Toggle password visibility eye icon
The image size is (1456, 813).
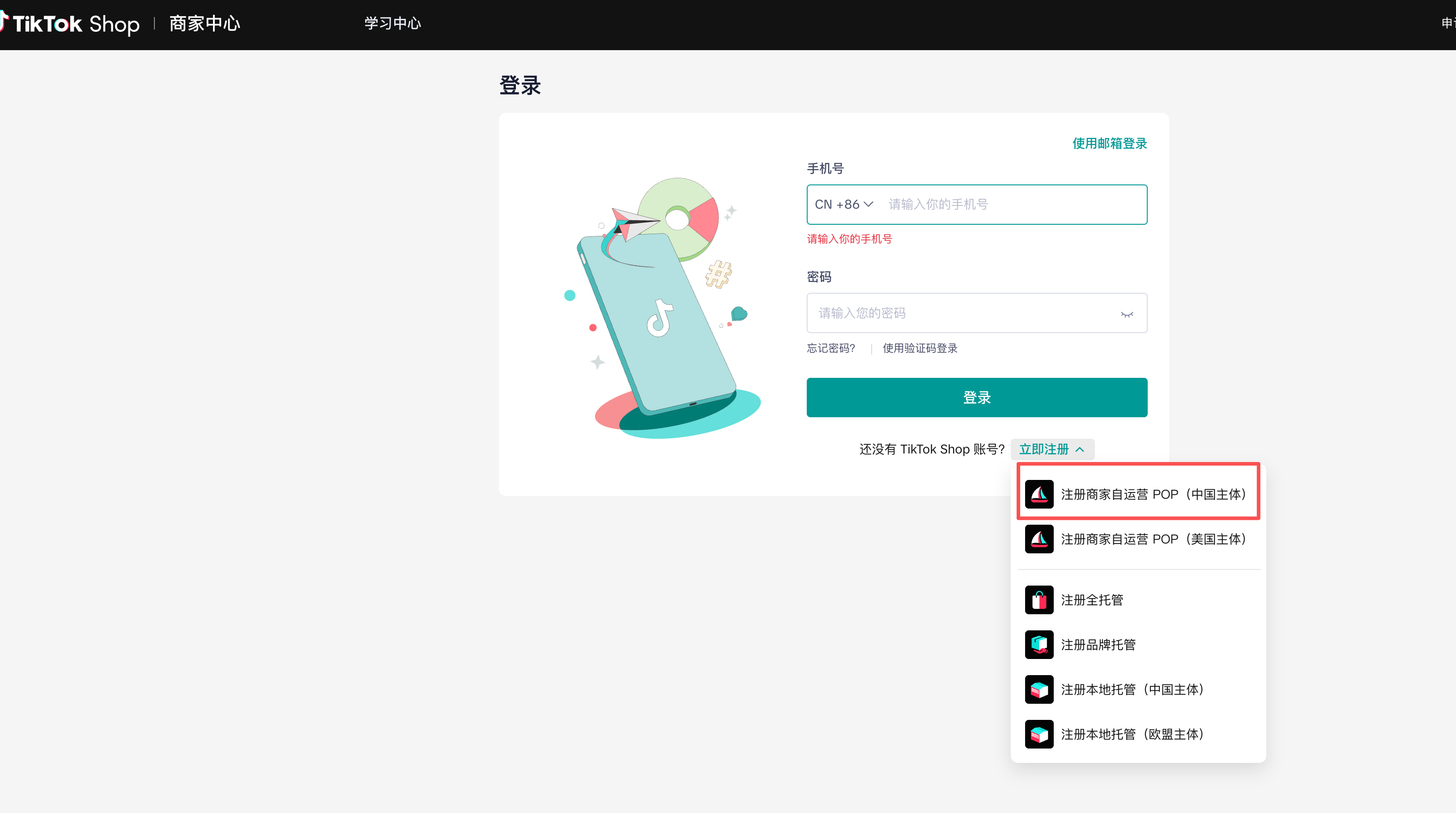tap(1127, 314)
